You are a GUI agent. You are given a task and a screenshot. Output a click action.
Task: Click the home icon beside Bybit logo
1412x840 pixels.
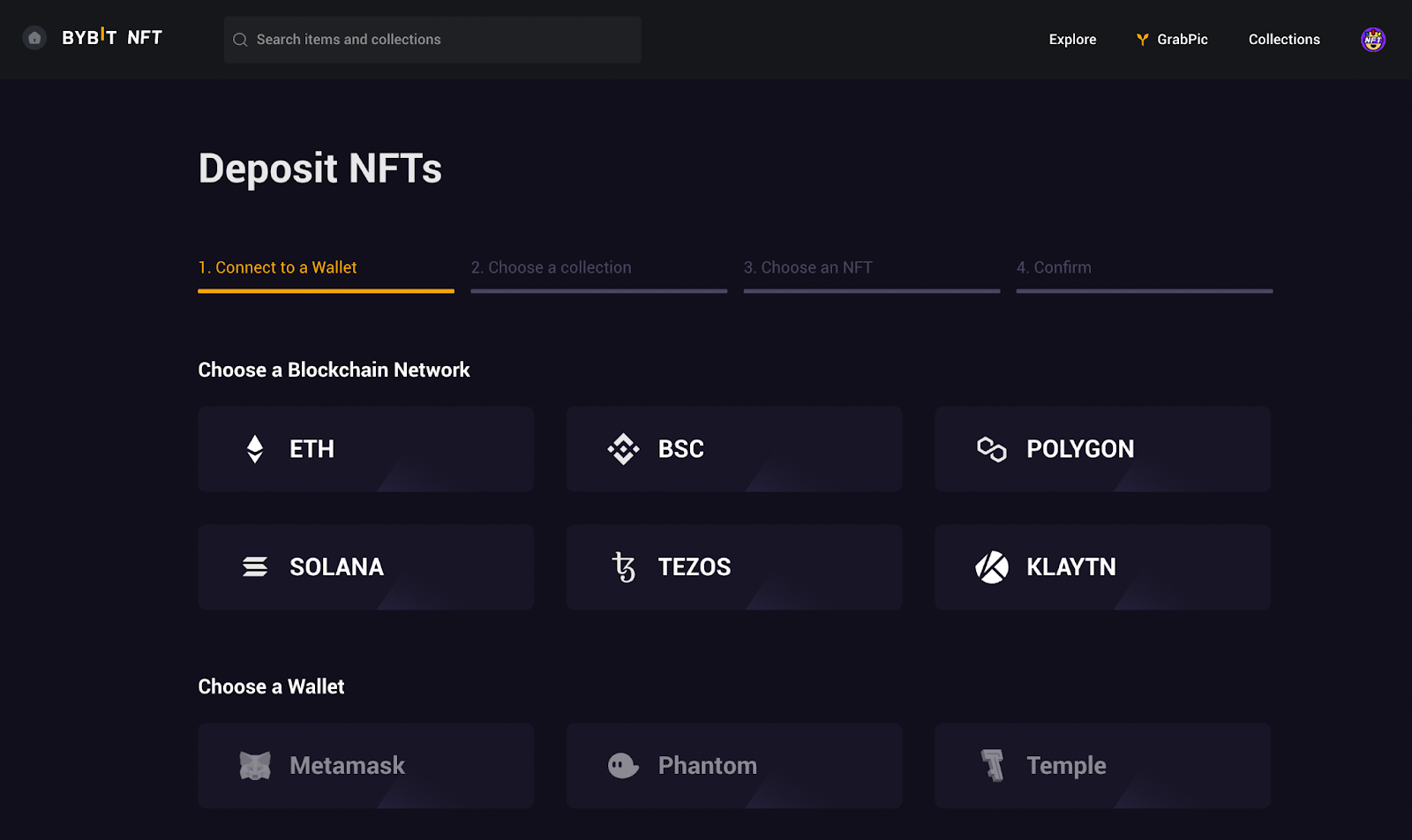click(x=34, y=38)
